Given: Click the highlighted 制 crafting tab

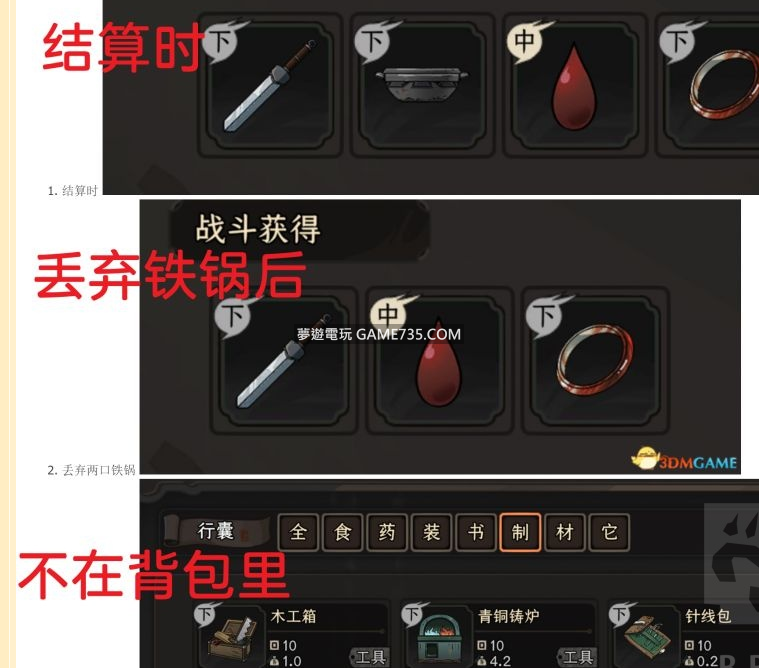Looking at the screenshot, I should (520, 532).
